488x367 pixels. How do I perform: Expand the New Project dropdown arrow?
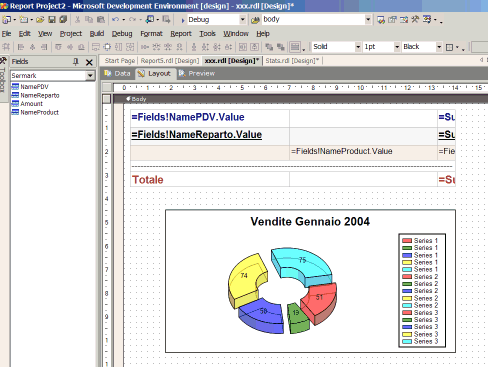pyautogui.click(x=15, y=20)
